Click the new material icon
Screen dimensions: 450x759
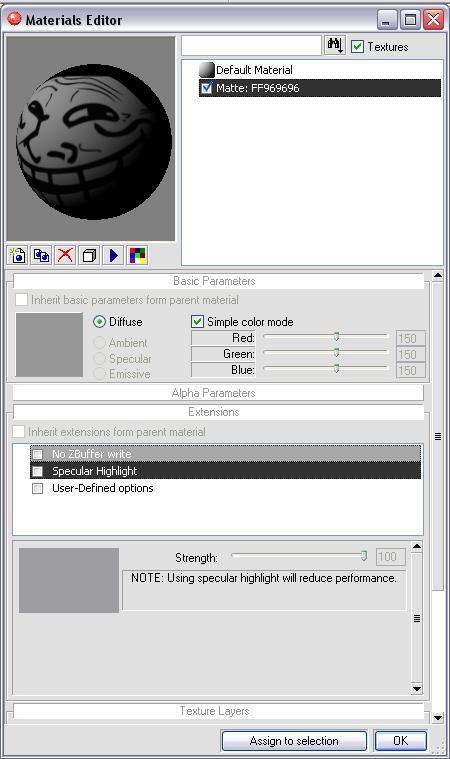[x=18, y=255]
